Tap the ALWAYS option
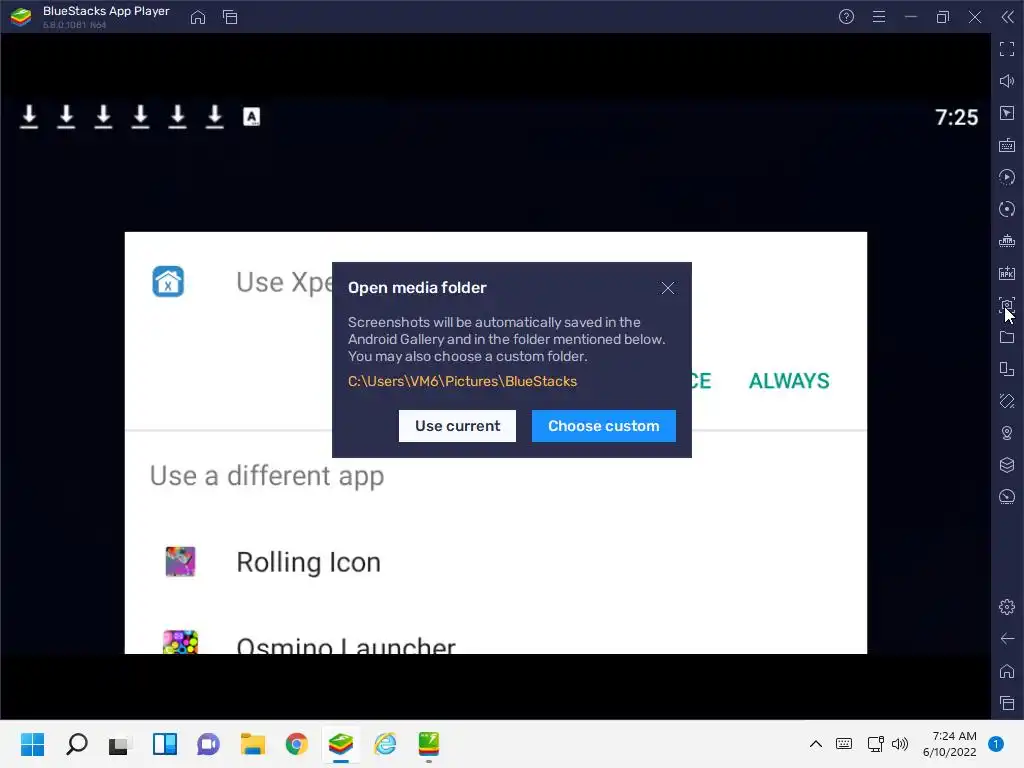This screenshot has width=1024, height=768. pyautogui.click(x=789, y=381)
